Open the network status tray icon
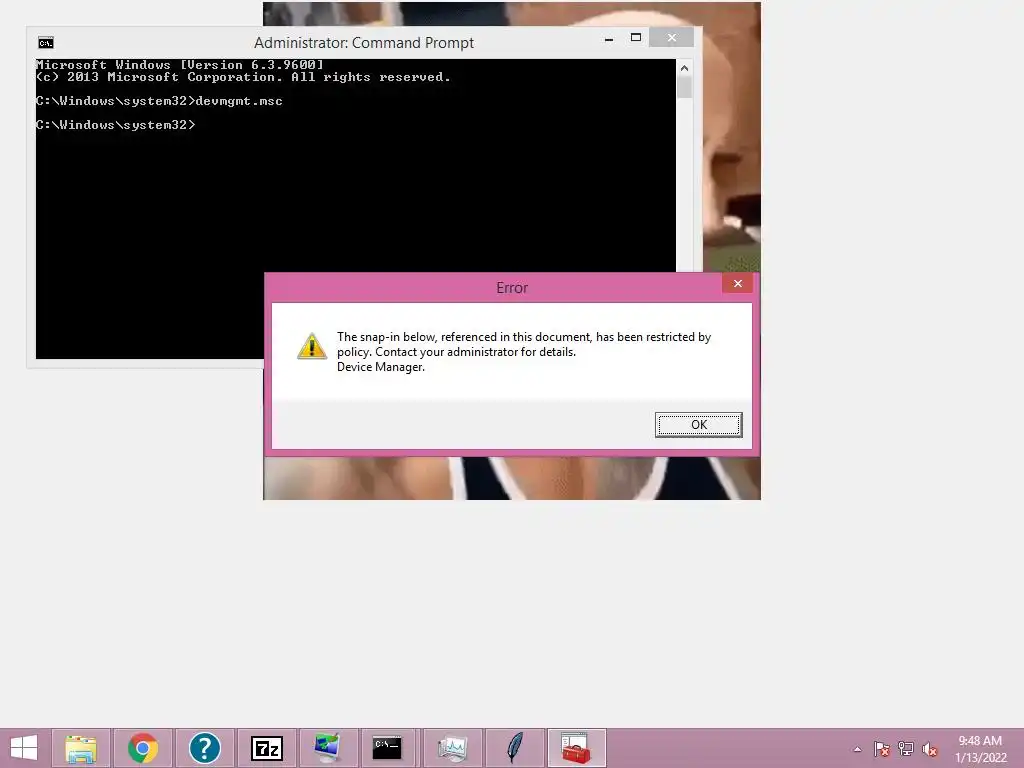 [905, 749]
